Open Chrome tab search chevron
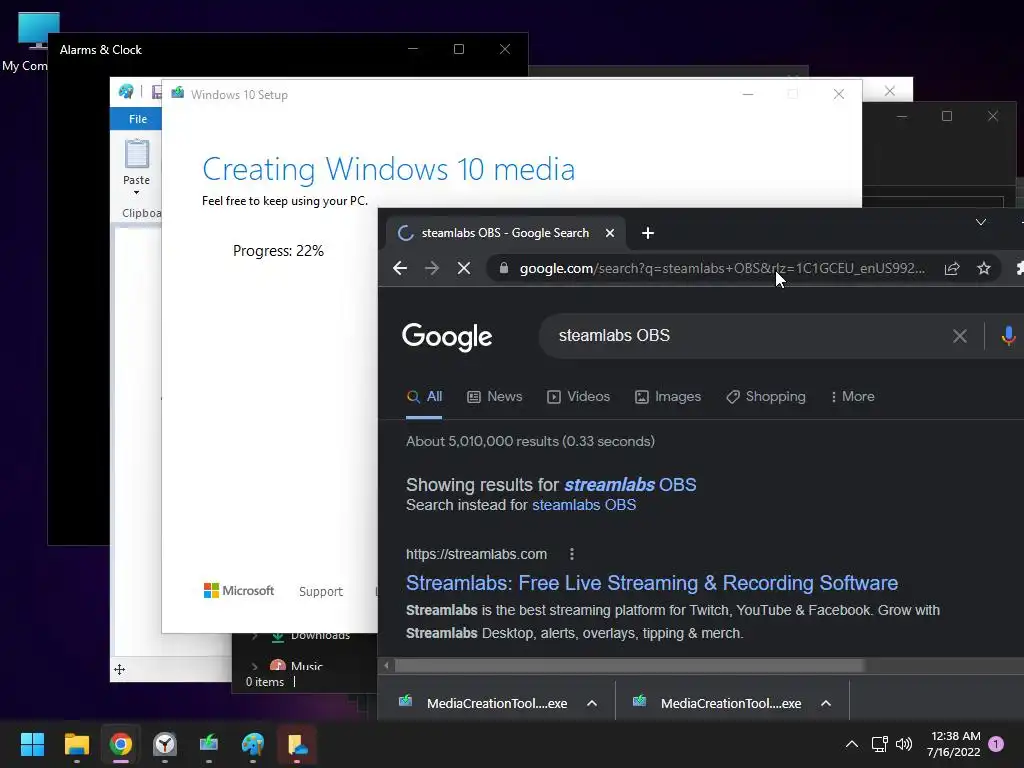This screenshot has width=1024, height=768. point(980,222)
